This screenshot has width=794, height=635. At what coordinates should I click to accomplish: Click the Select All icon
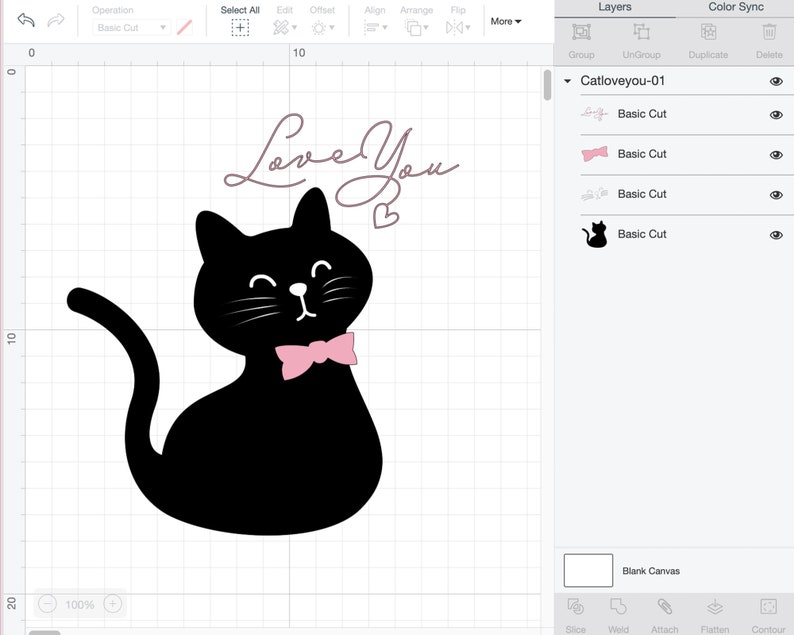[240, 28]
